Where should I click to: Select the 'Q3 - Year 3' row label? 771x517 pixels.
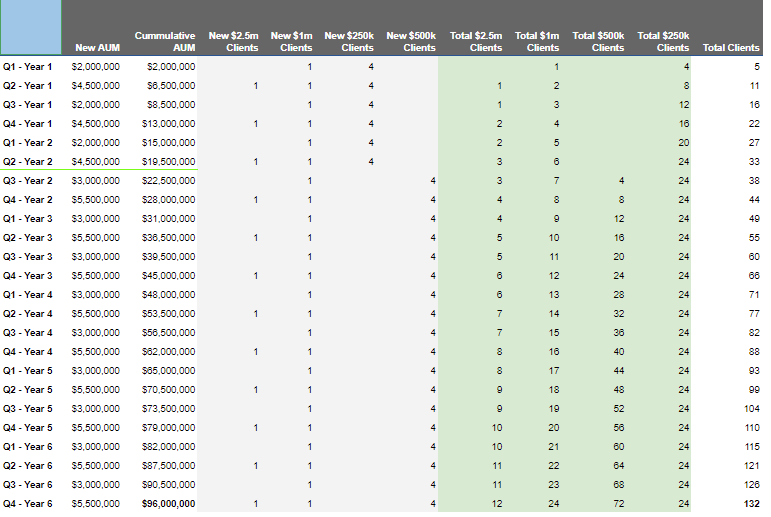pos(28,257)
